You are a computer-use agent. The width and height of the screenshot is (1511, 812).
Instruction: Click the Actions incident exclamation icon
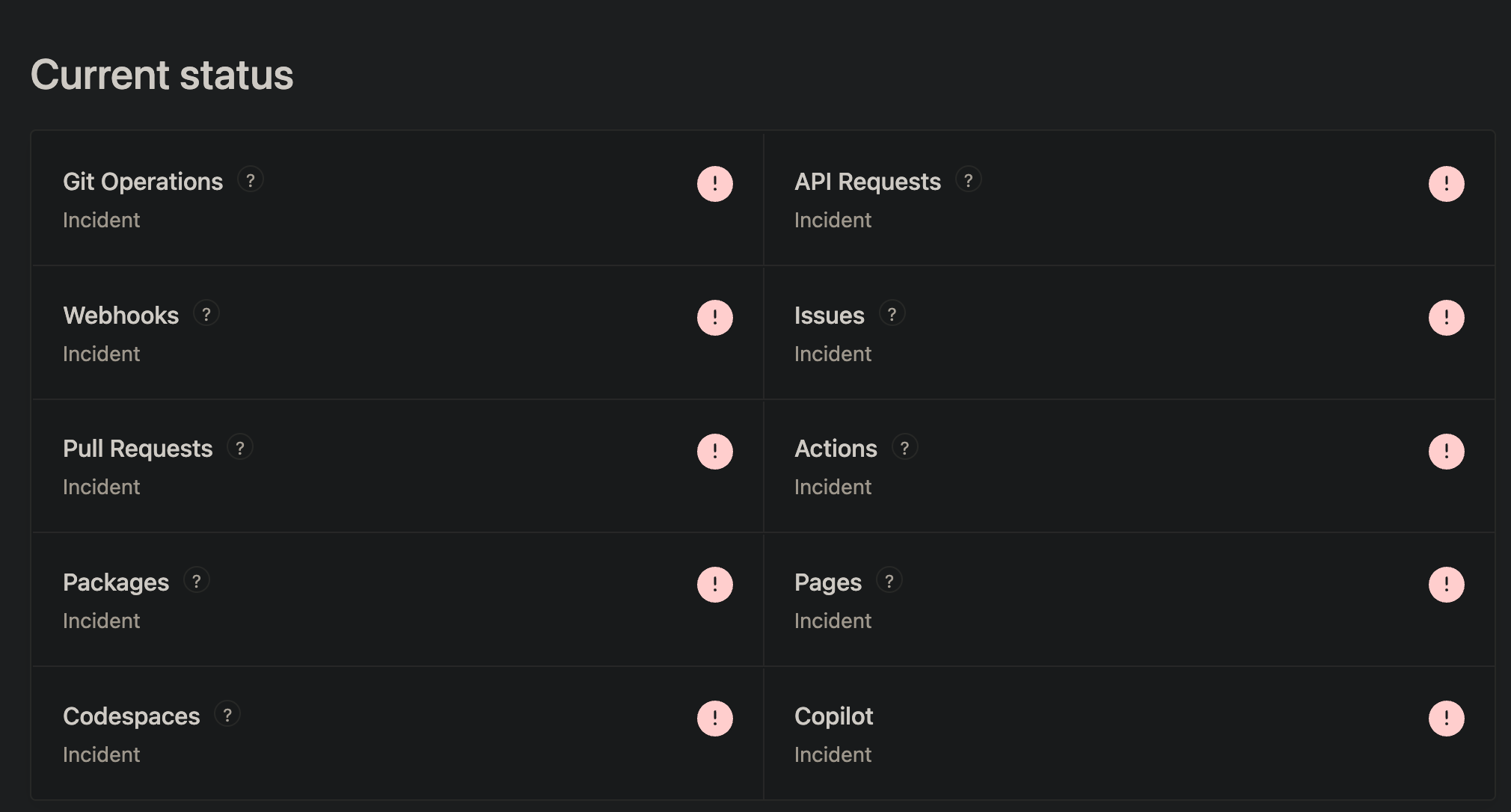click(x=1447, y=452)
